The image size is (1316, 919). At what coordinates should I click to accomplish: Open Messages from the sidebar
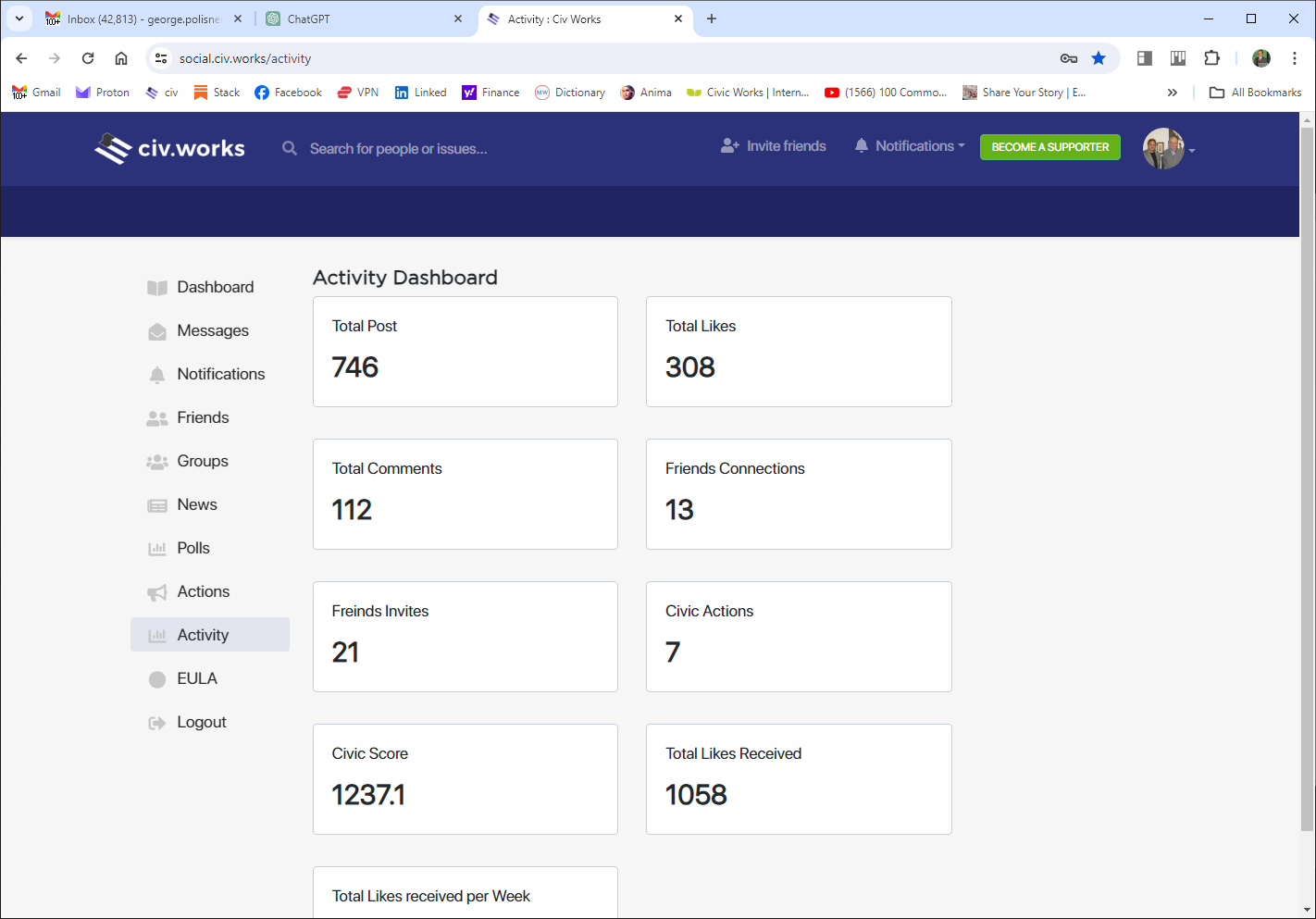[x=212, y=330]
